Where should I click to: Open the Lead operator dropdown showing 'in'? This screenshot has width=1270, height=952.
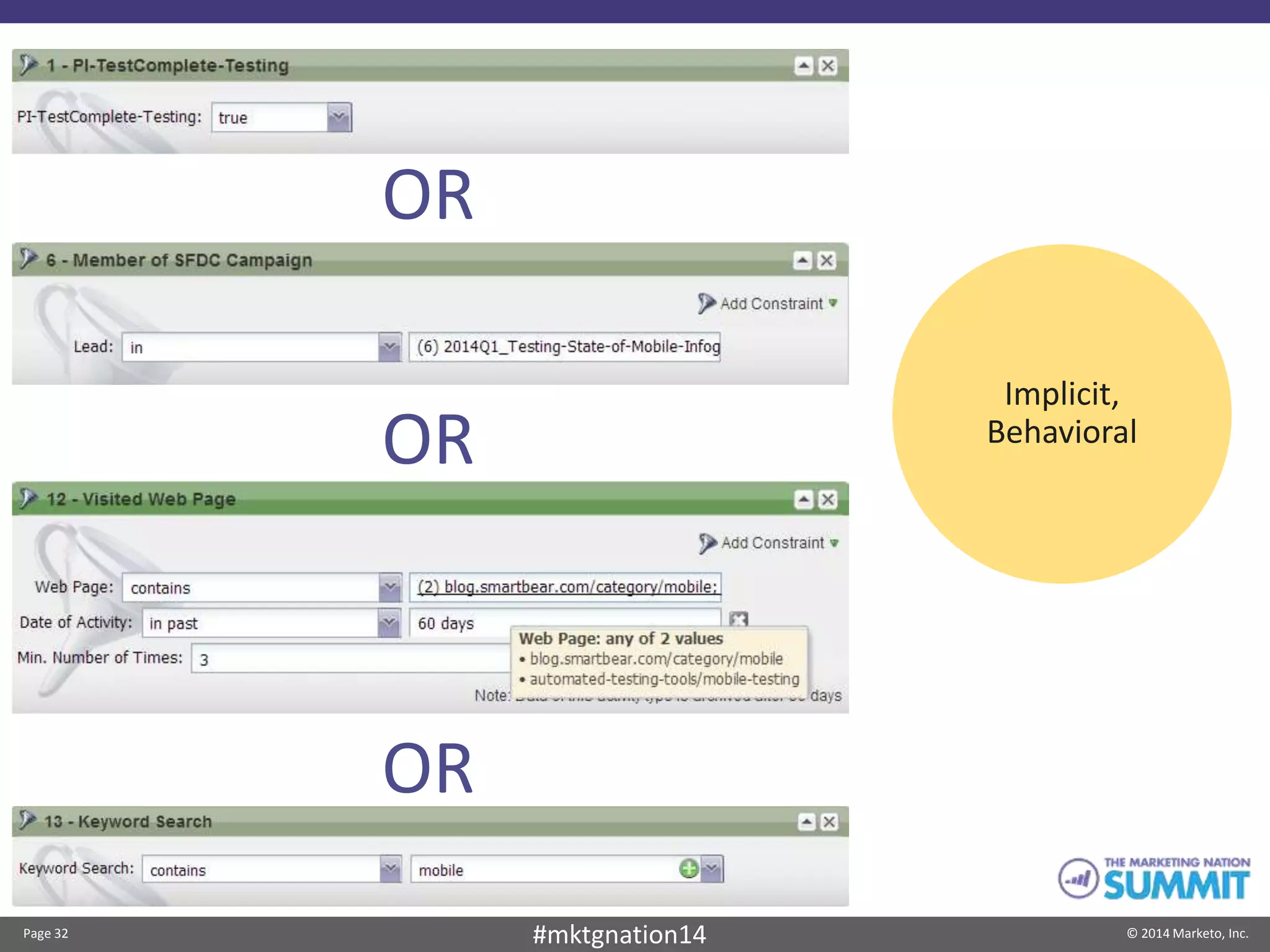tap(389, 347)
